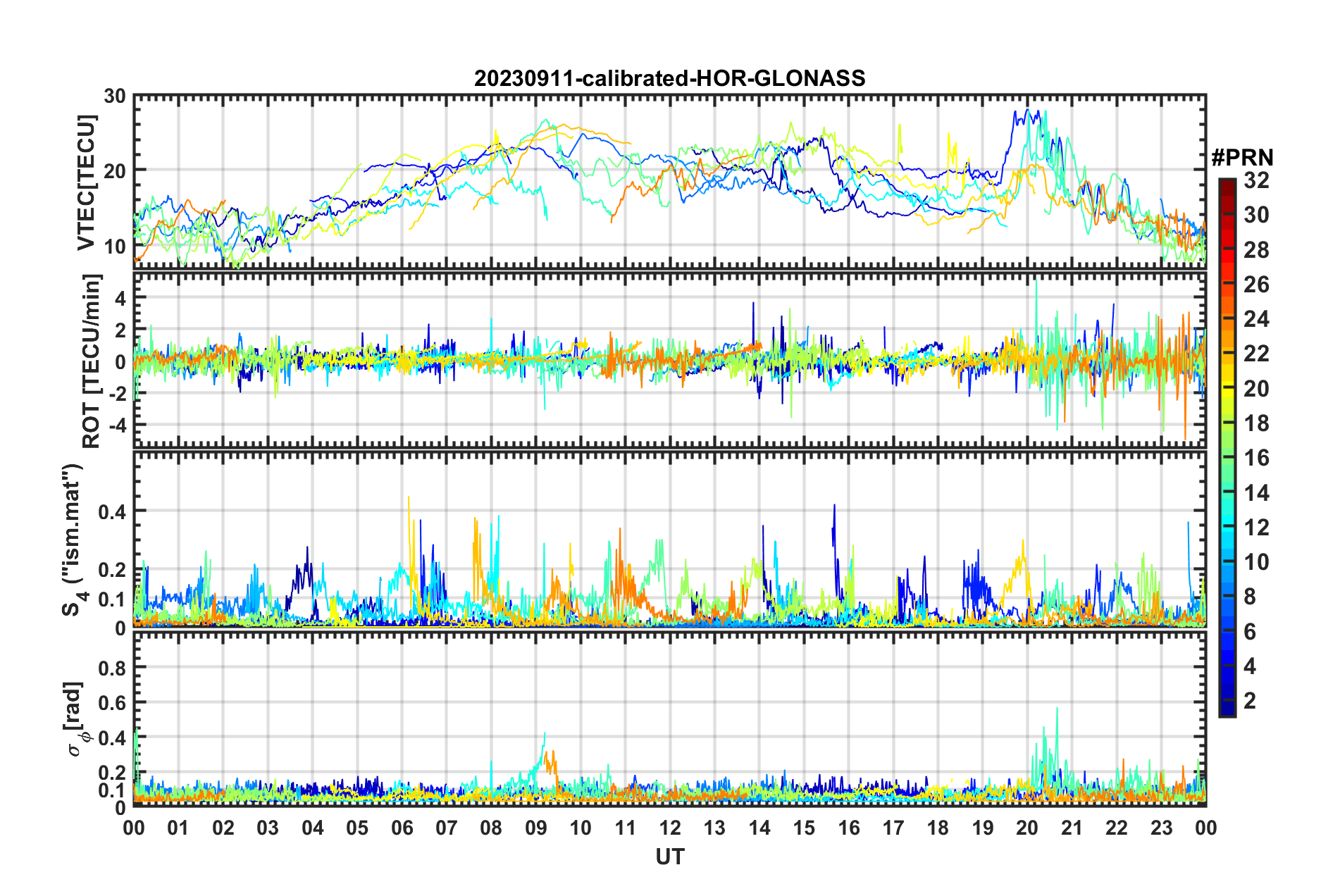Click the S4 ("ism.mat") y-axis label
1340x896 pixels.
(73, 540)
